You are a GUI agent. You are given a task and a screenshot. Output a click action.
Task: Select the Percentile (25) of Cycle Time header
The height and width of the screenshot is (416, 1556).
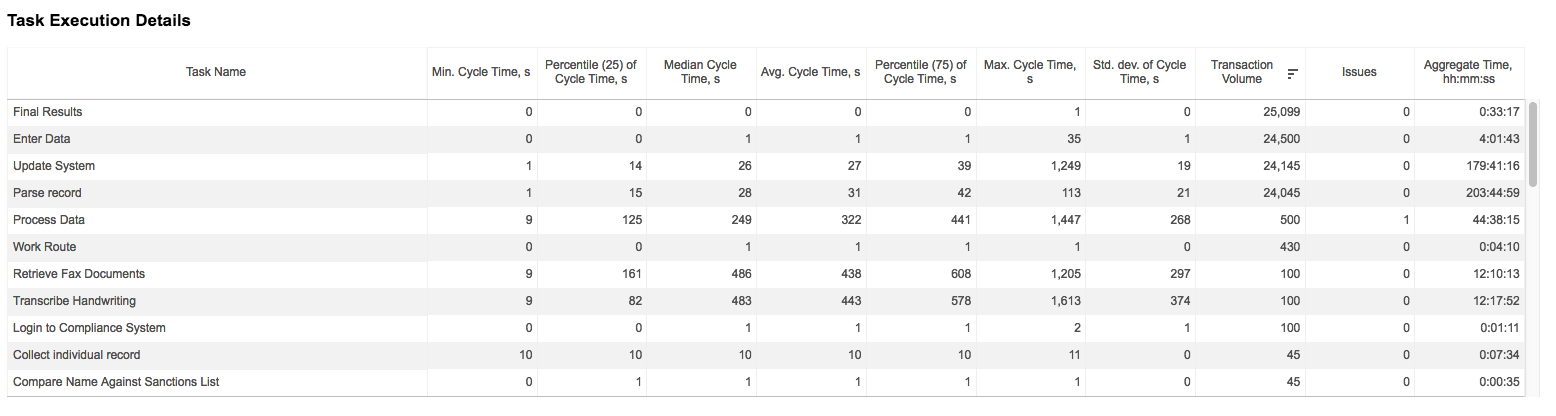tap(591, 72)
